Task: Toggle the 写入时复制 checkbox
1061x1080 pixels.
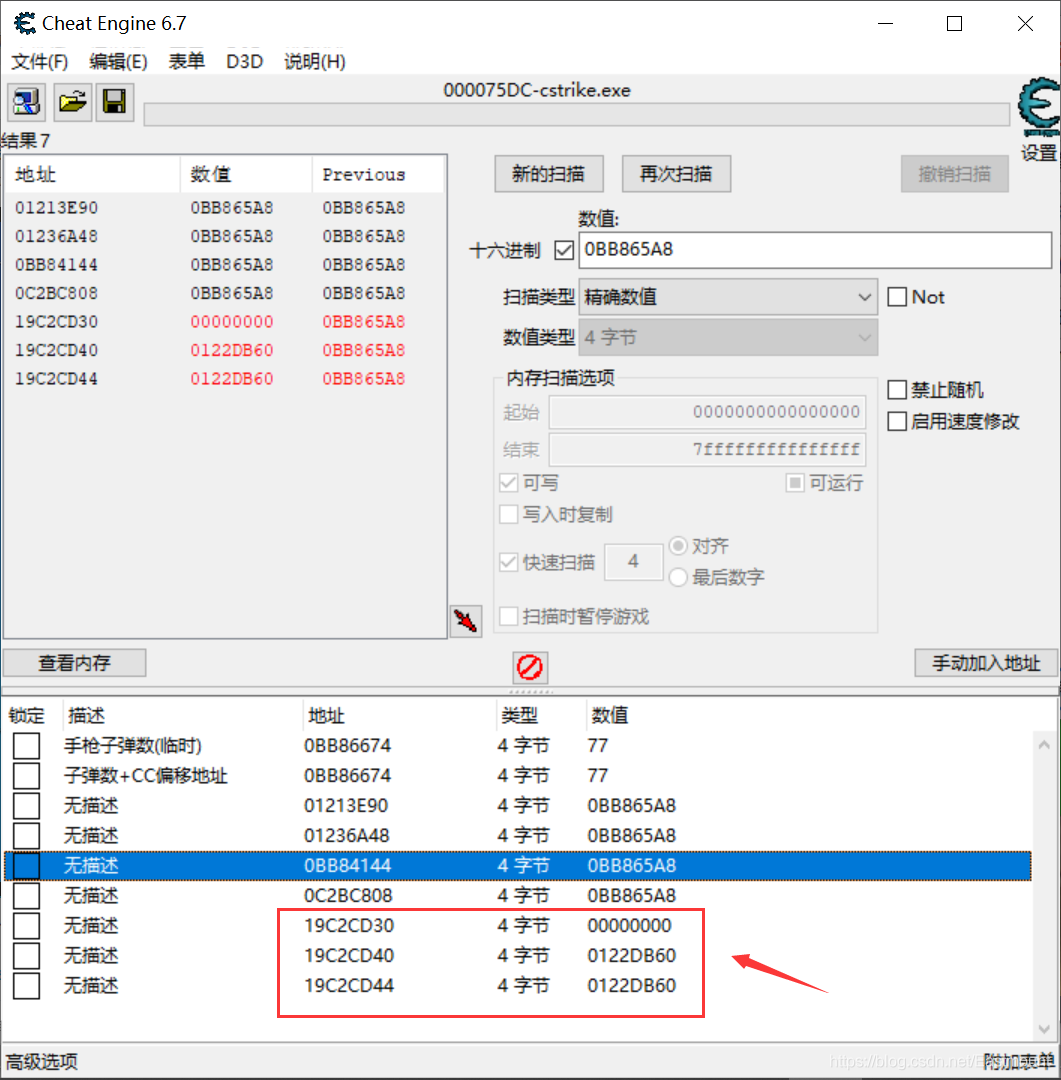Action: tap(508, 514)
